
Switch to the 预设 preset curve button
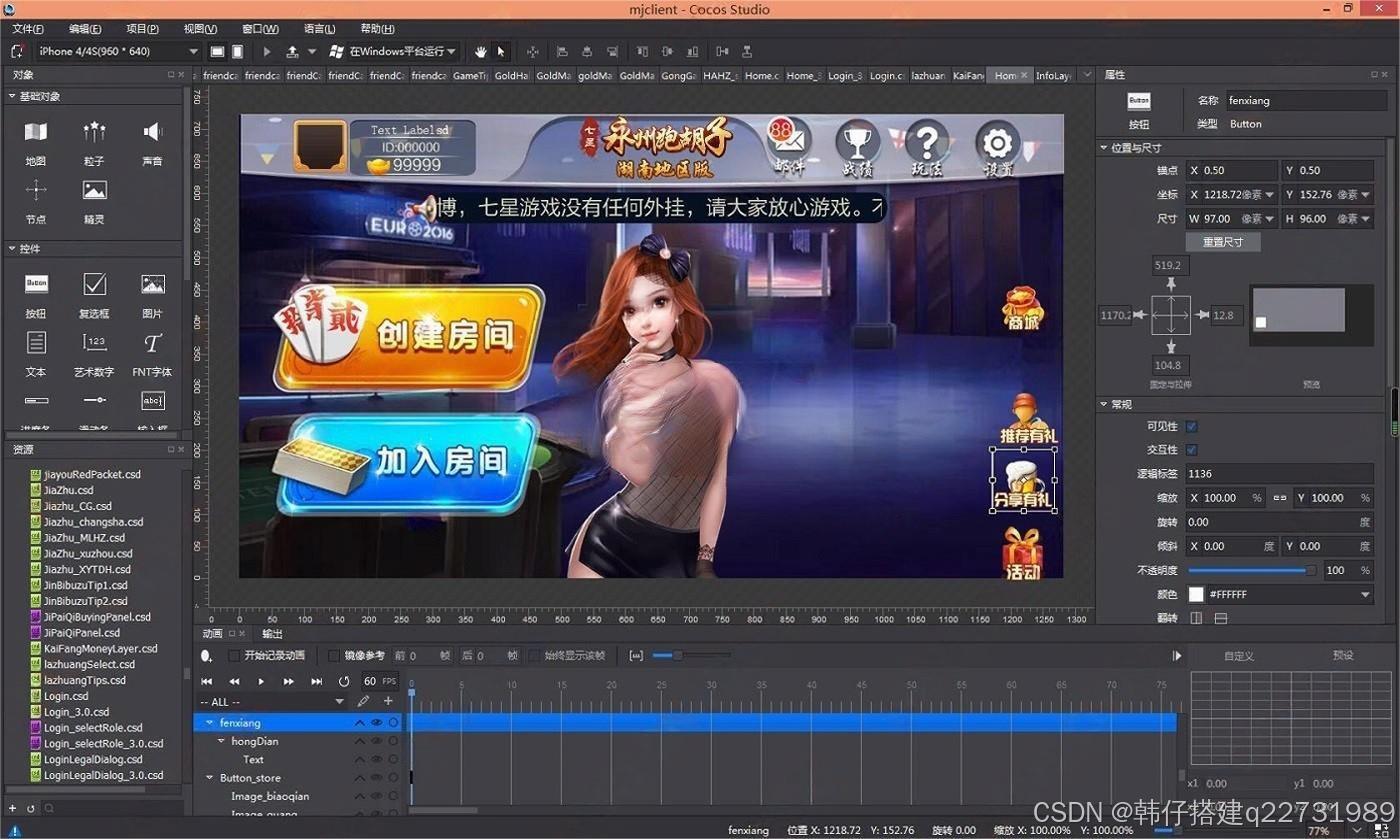tap(1343, 656)
